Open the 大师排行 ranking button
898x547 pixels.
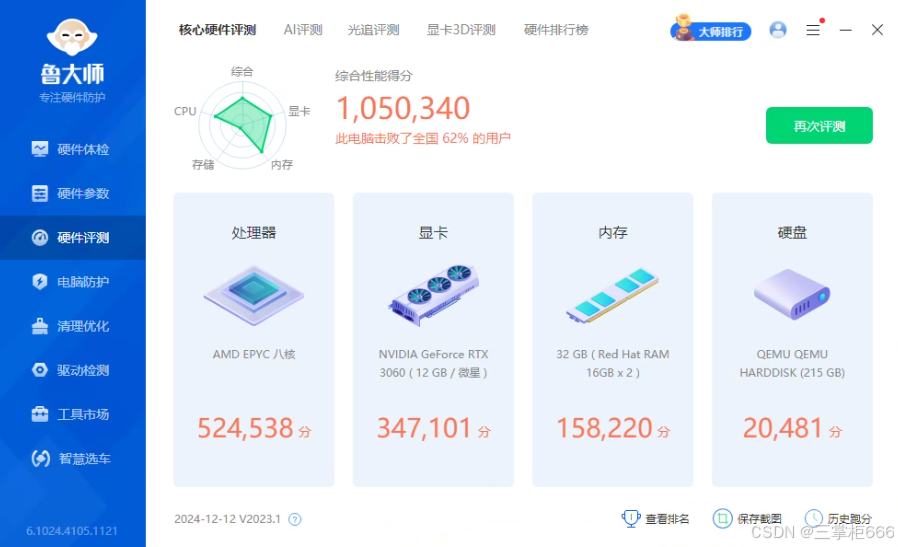tap(711, 30)
